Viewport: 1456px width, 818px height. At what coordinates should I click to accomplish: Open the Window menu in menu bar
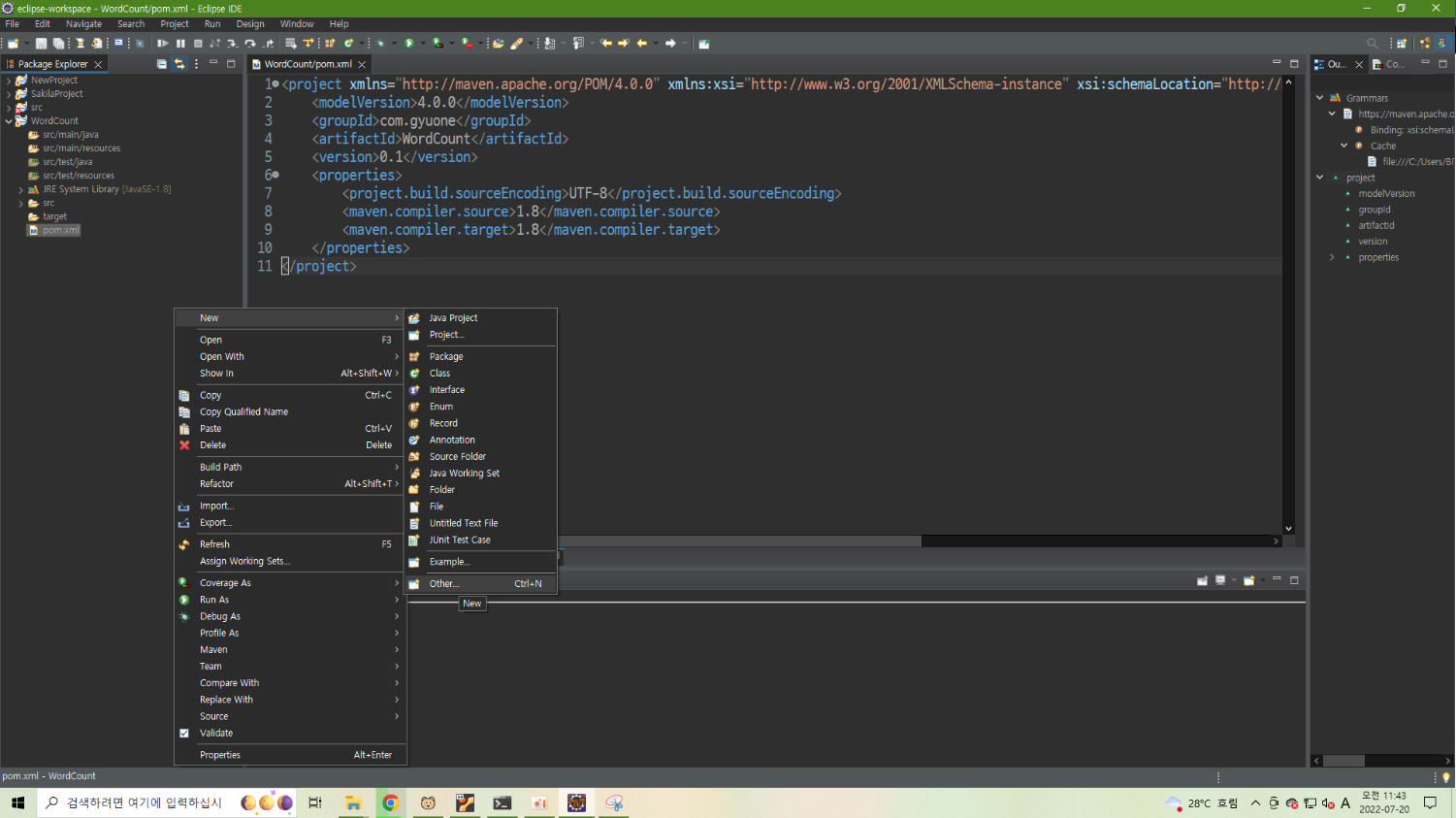coord(297,24)
